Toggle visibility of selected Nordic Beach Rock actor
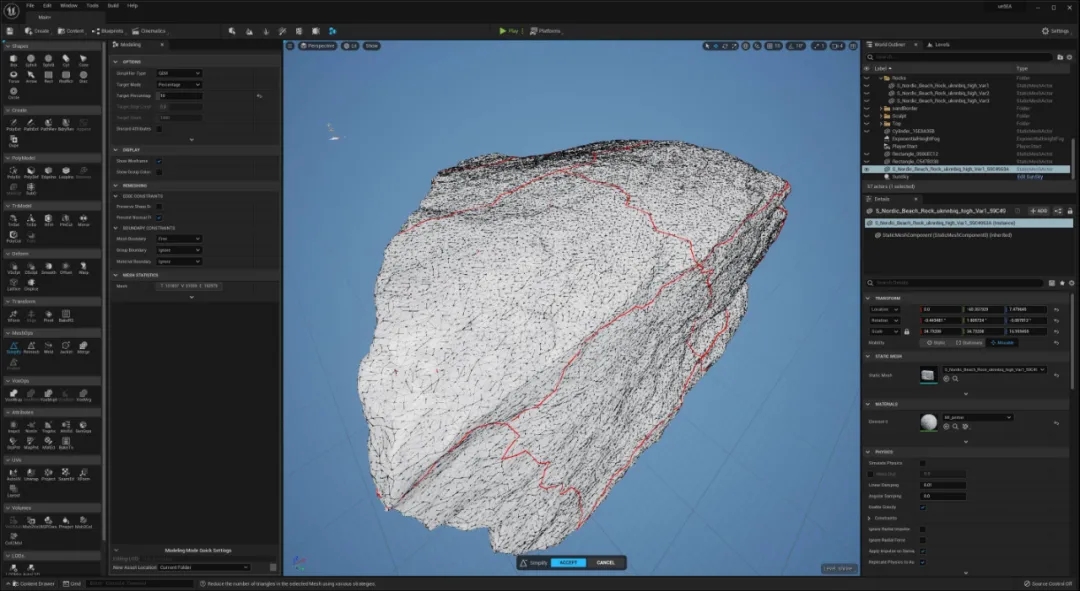 pos(866,169)
